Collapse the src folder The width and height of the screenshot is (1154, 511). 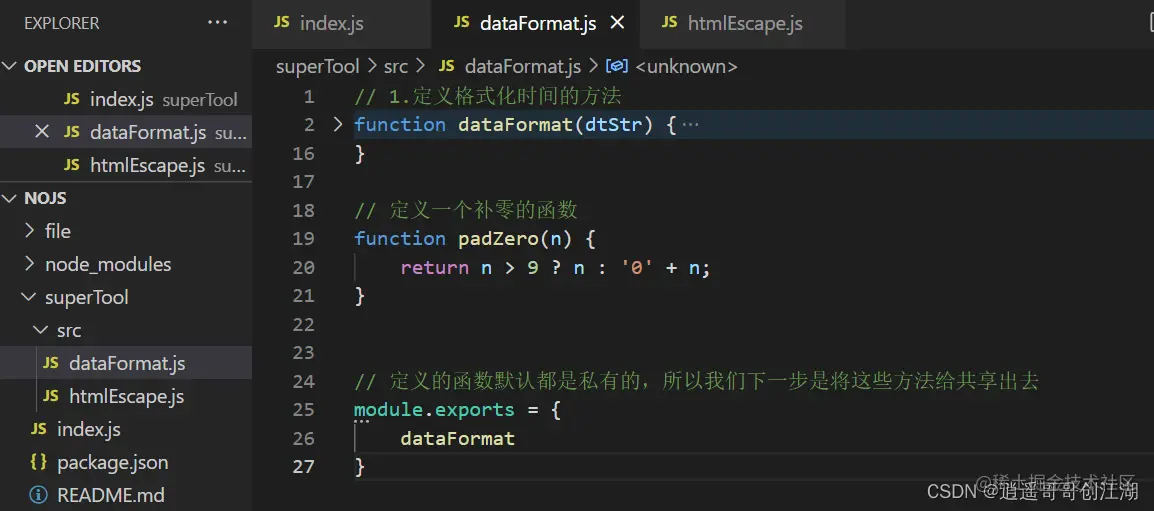(126, 331)
